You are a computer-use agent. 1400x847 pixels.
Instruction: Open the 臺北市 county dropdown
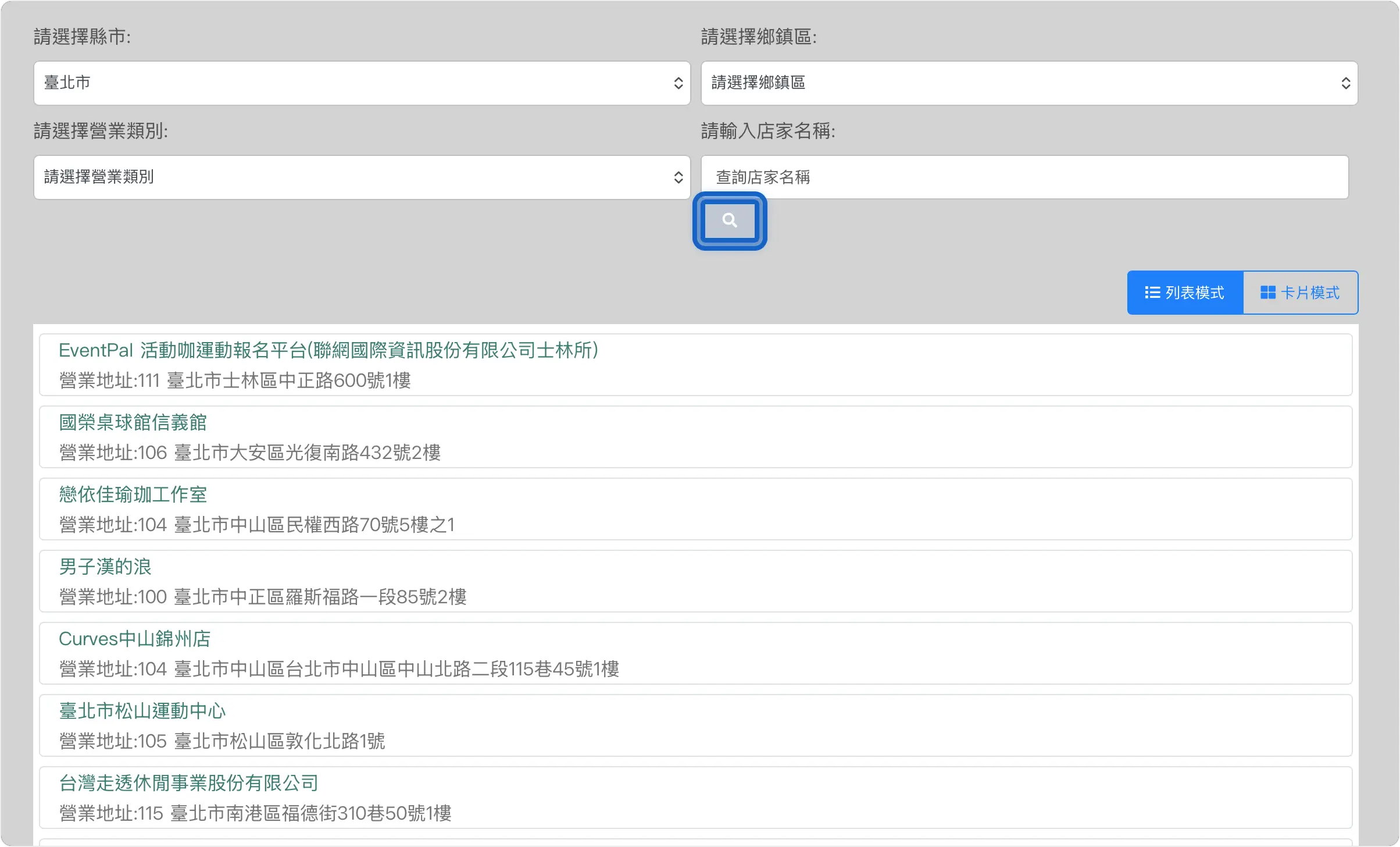click(x=362, y=83)
